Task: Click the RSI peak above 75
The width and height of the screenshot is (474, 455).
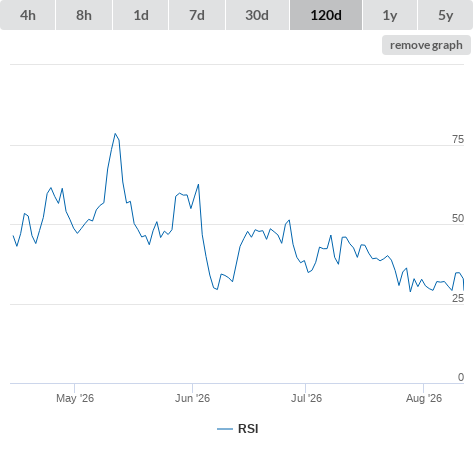Action: click(115, 134)
